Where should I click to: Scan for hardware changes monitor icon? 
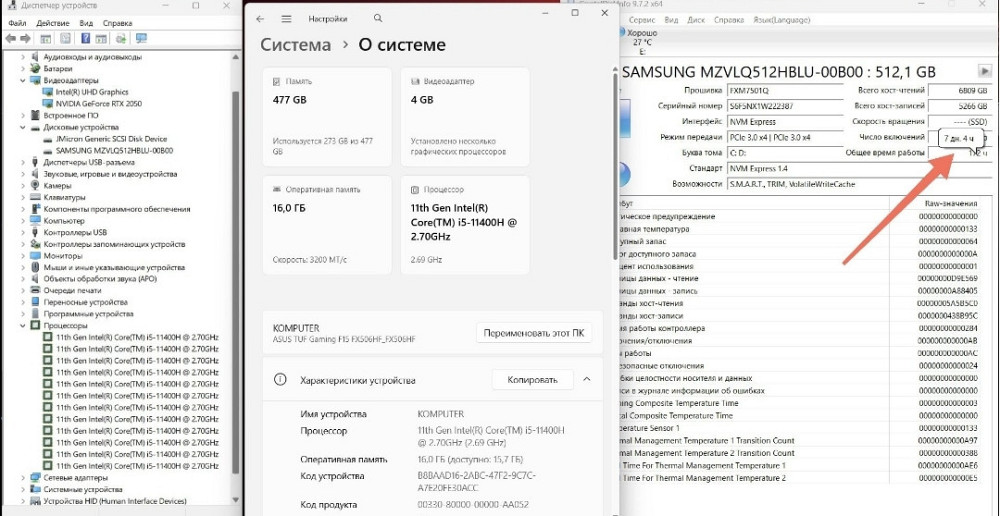tap(142, 39)
